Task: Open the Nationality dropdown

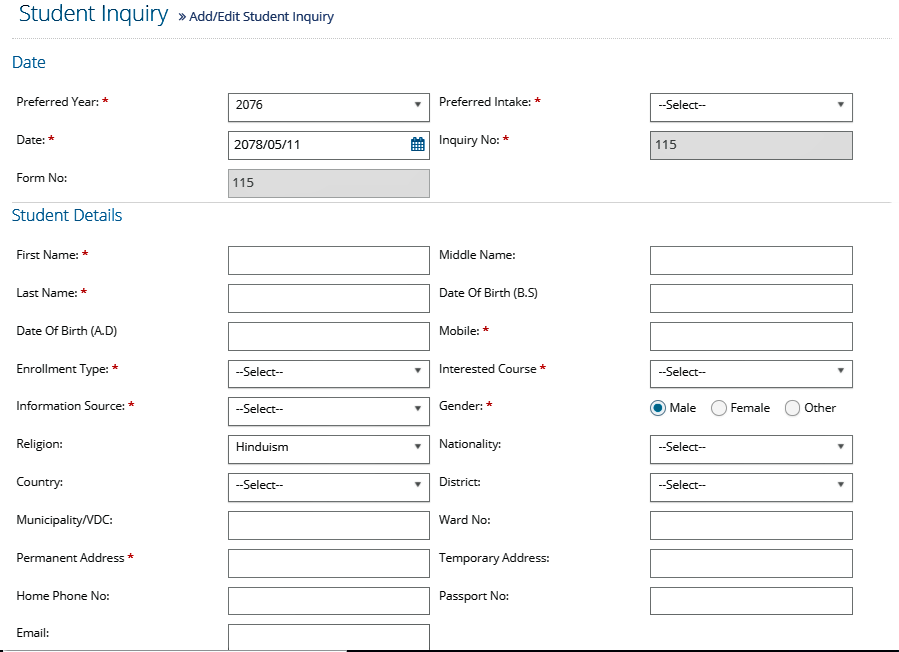Action: tap(751, 449)
